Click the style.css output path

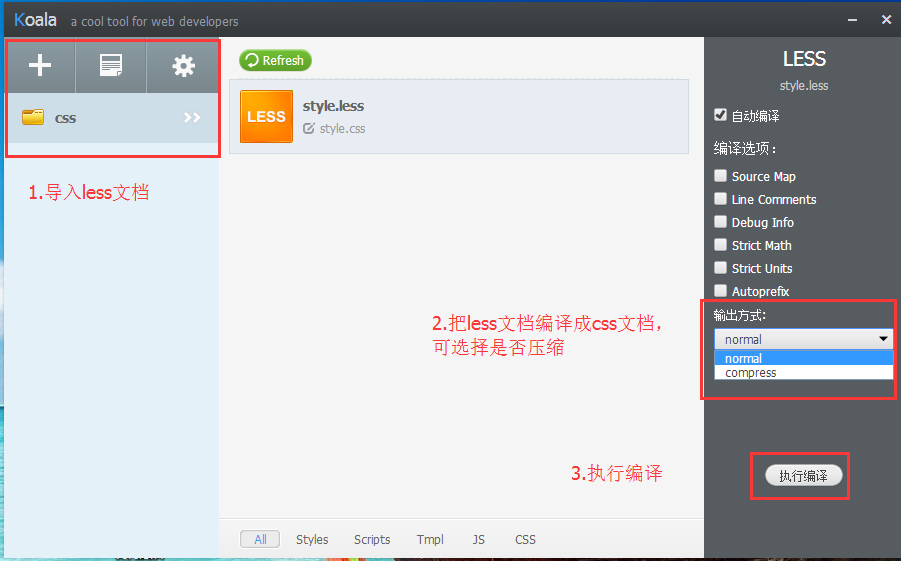pos(342,129)
